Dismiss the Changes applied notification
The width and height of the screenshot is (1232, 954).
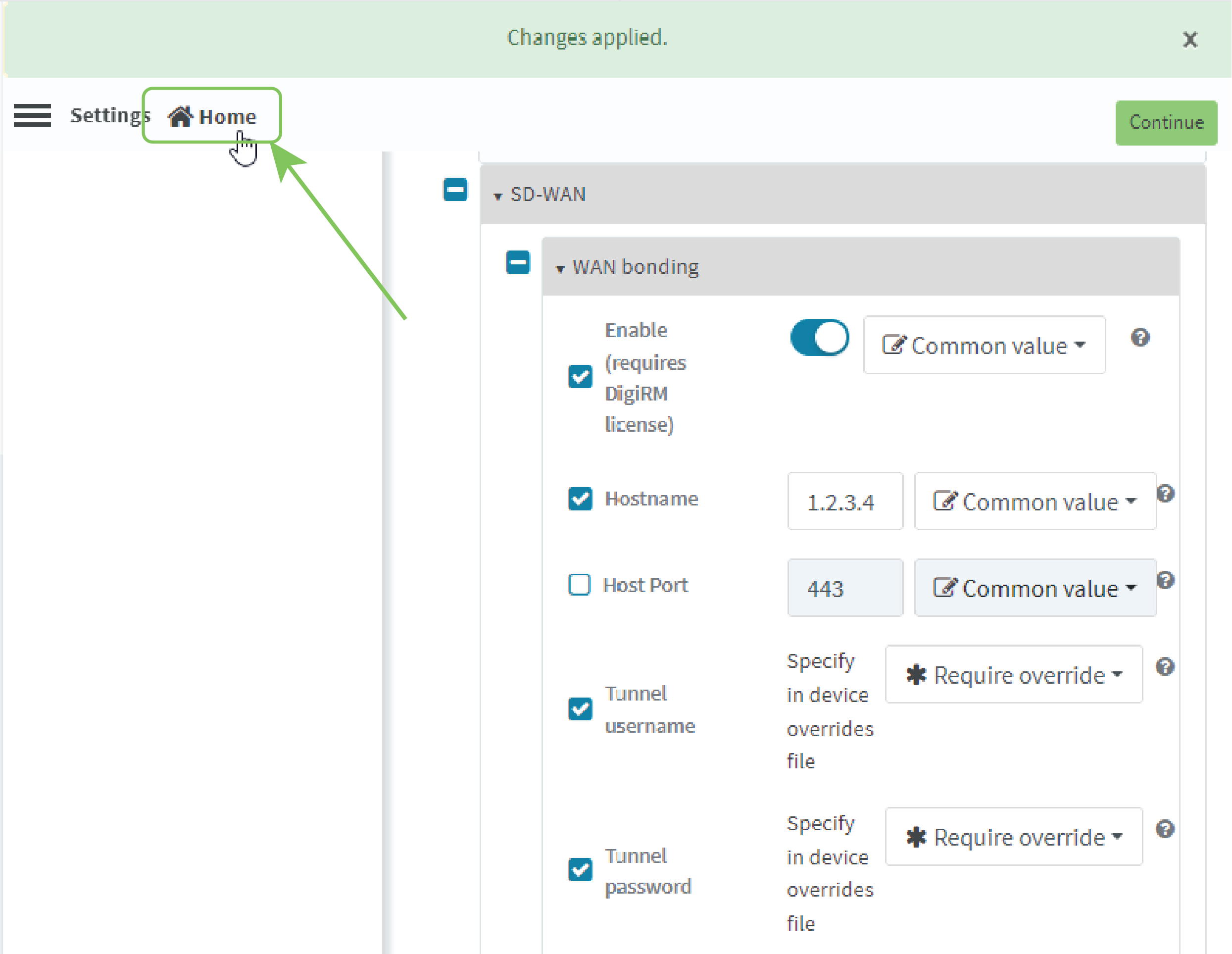point(1190,40)
